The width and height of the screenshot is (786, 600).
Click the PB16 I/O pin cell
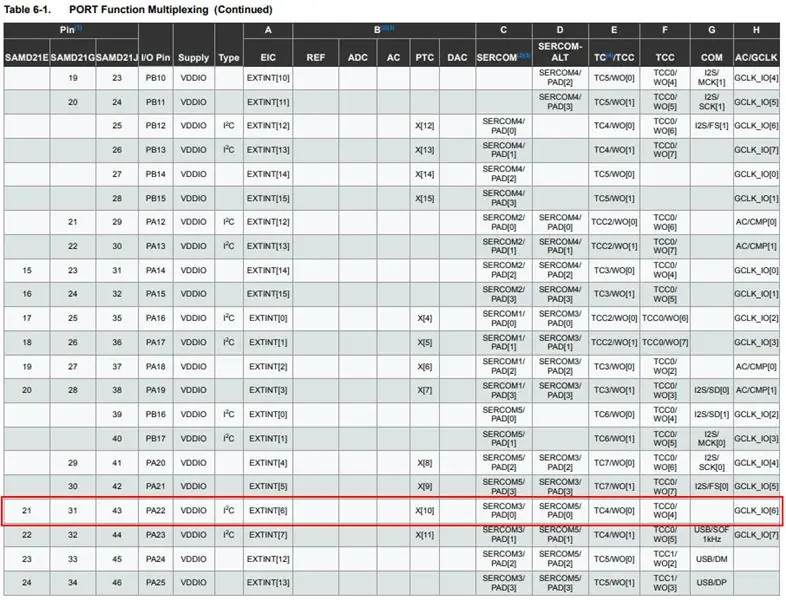[x=155, y=415]
